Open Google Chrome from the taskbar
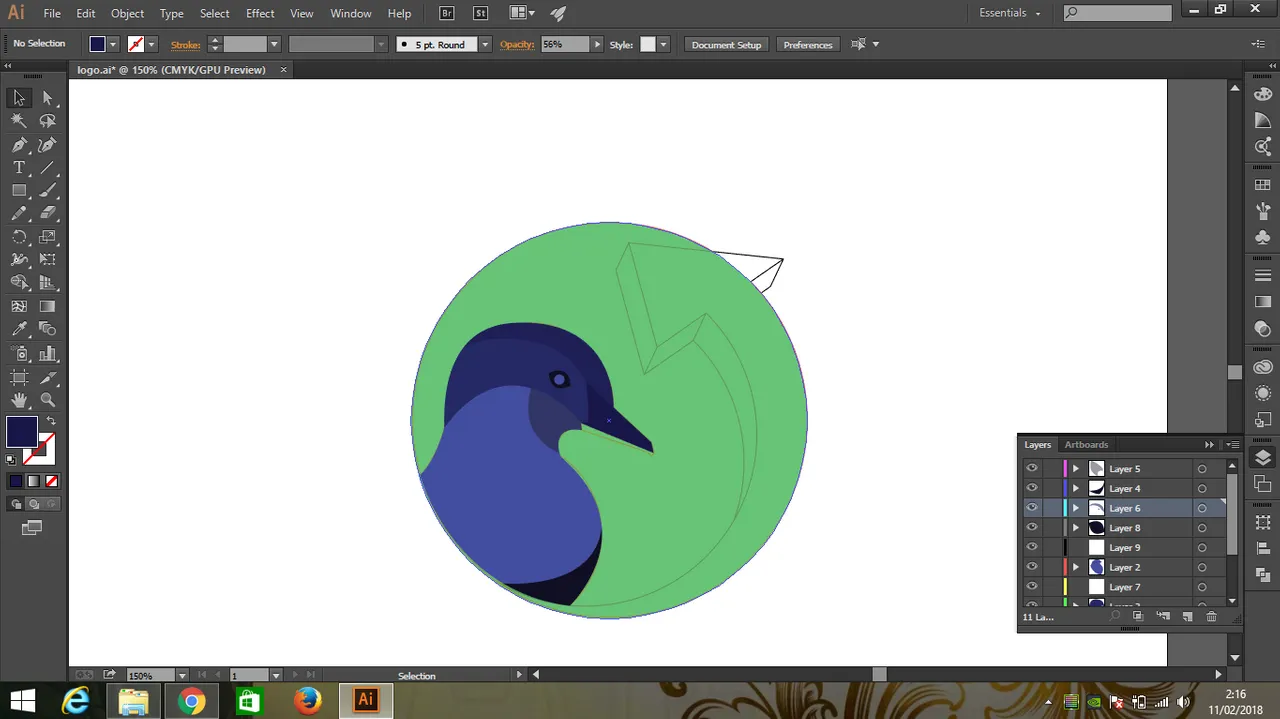1280x719 pixels. [x=191, y=701]
